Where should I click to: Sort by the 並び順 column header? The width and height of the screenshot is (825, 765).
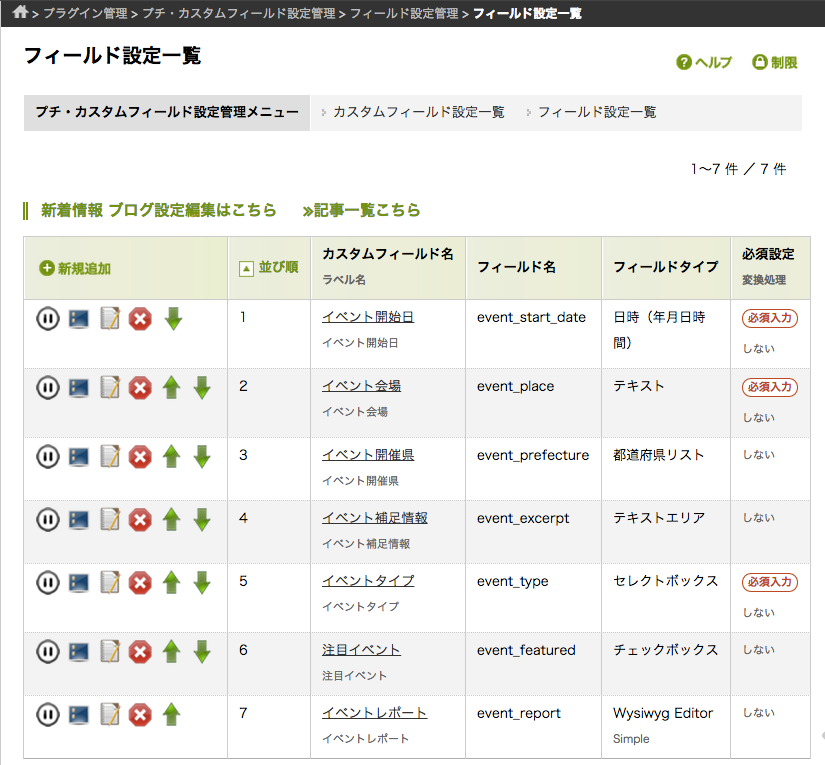(x=269, y=267)
